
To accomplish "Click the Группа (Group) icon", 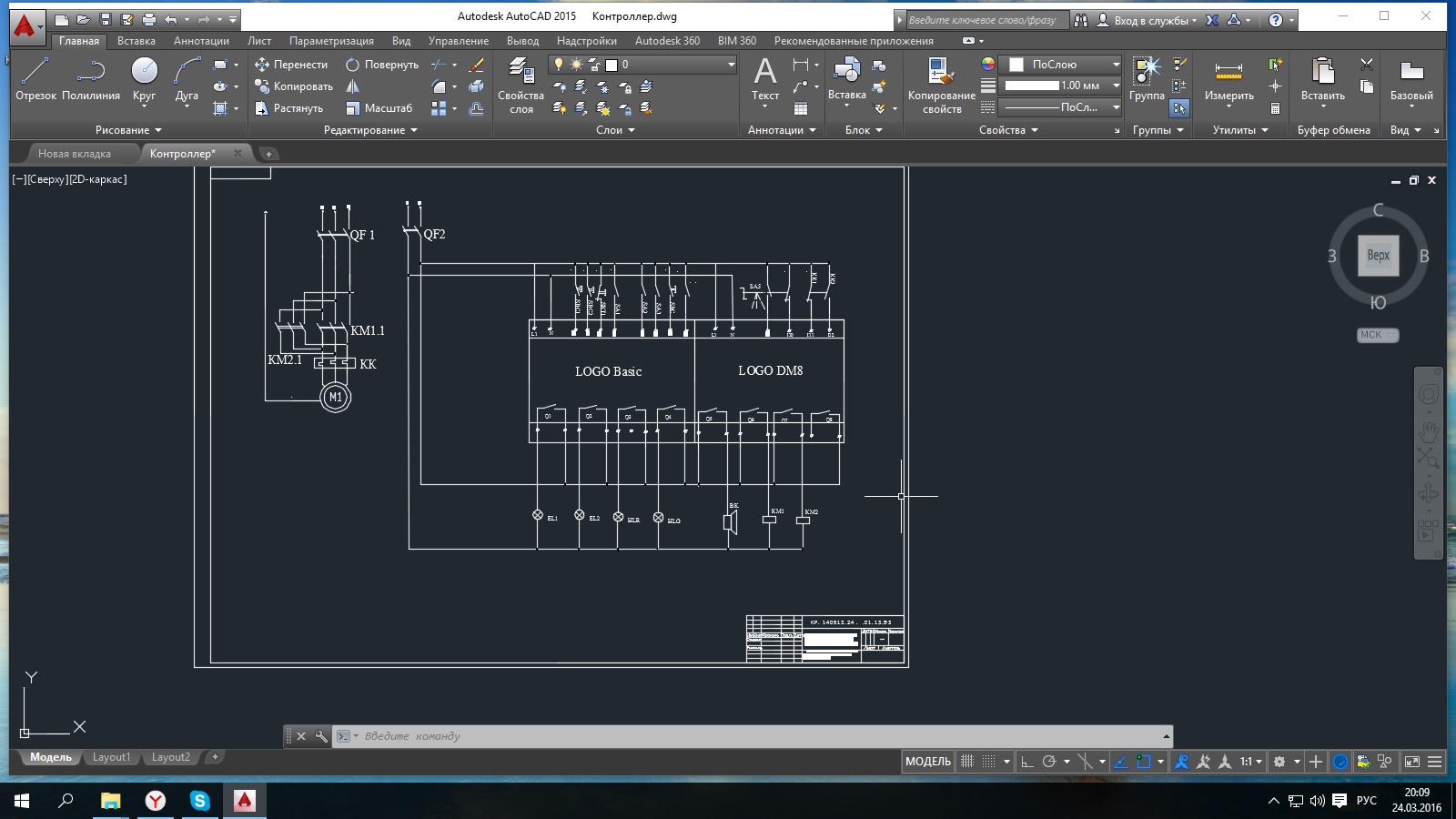I will point(1147,78).
